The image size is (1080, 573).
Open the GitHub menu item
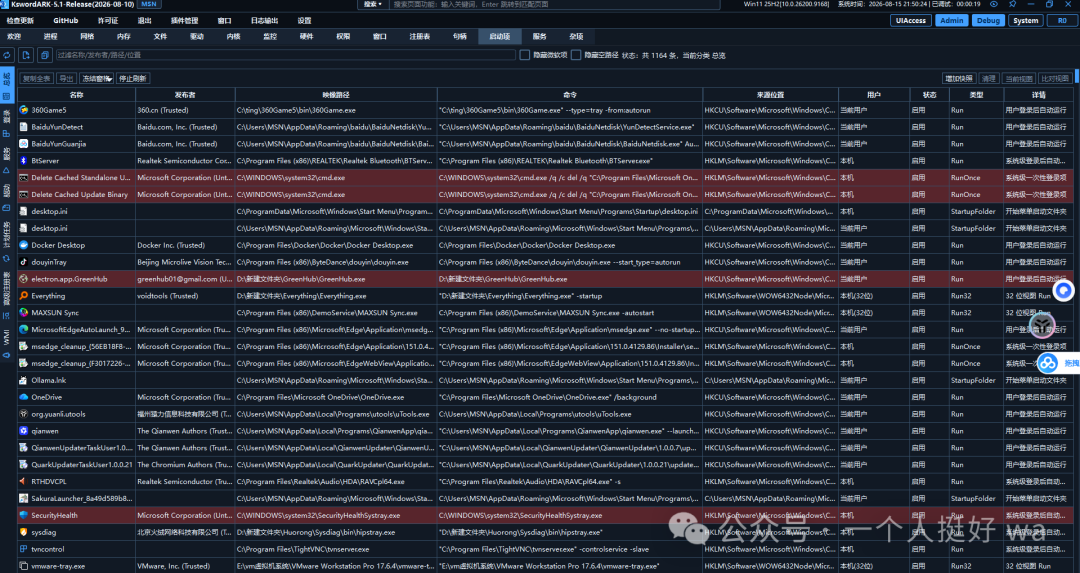tap(66, 21)
